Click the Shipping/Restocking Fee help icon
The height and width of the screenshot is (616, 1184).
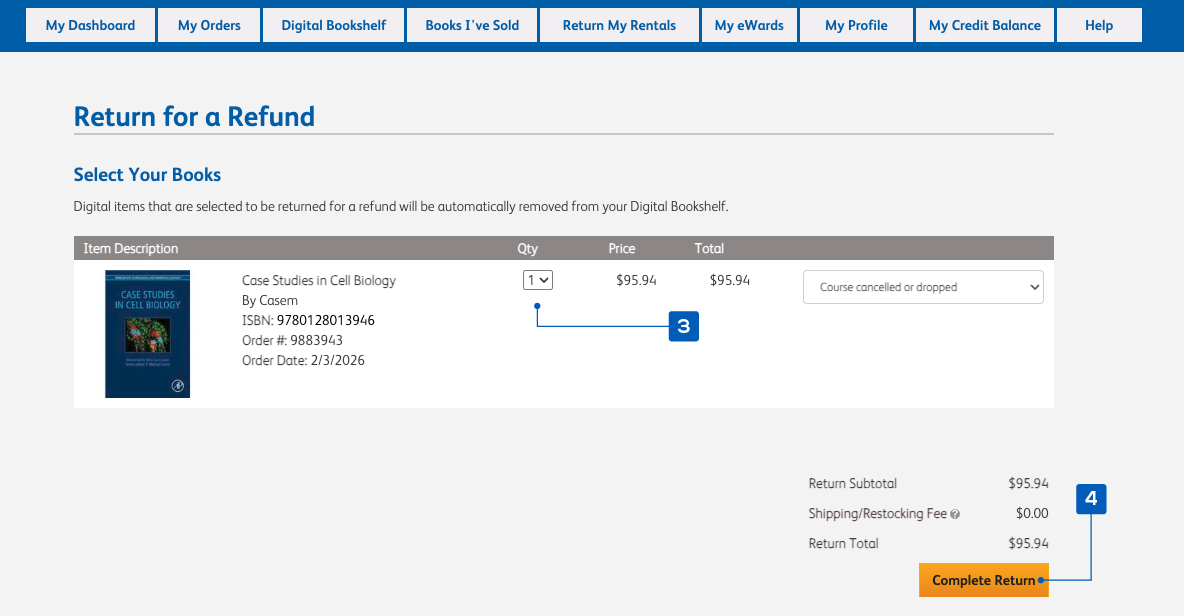coord(955,515)
